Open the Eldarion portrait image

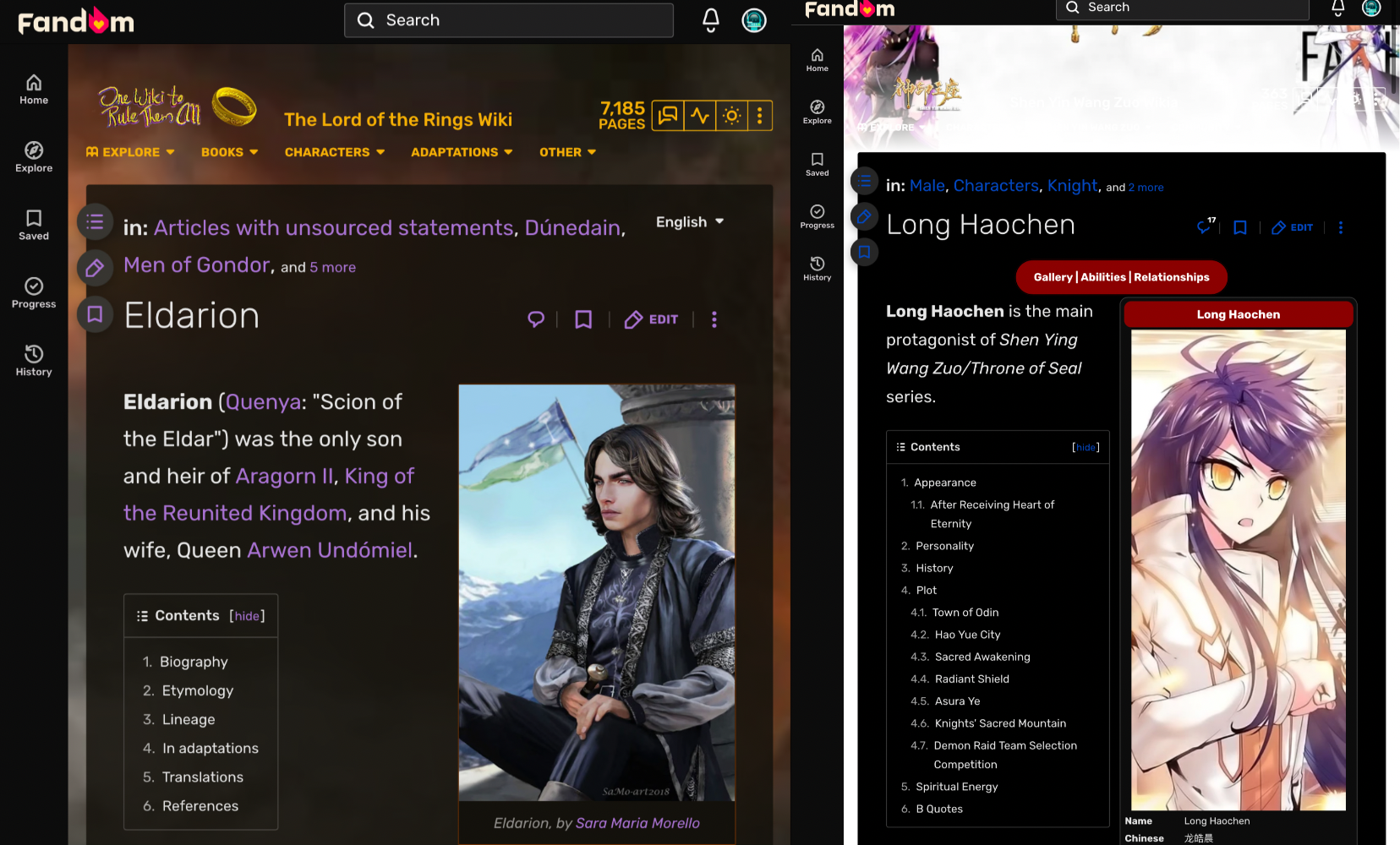(x=597, y=593)
